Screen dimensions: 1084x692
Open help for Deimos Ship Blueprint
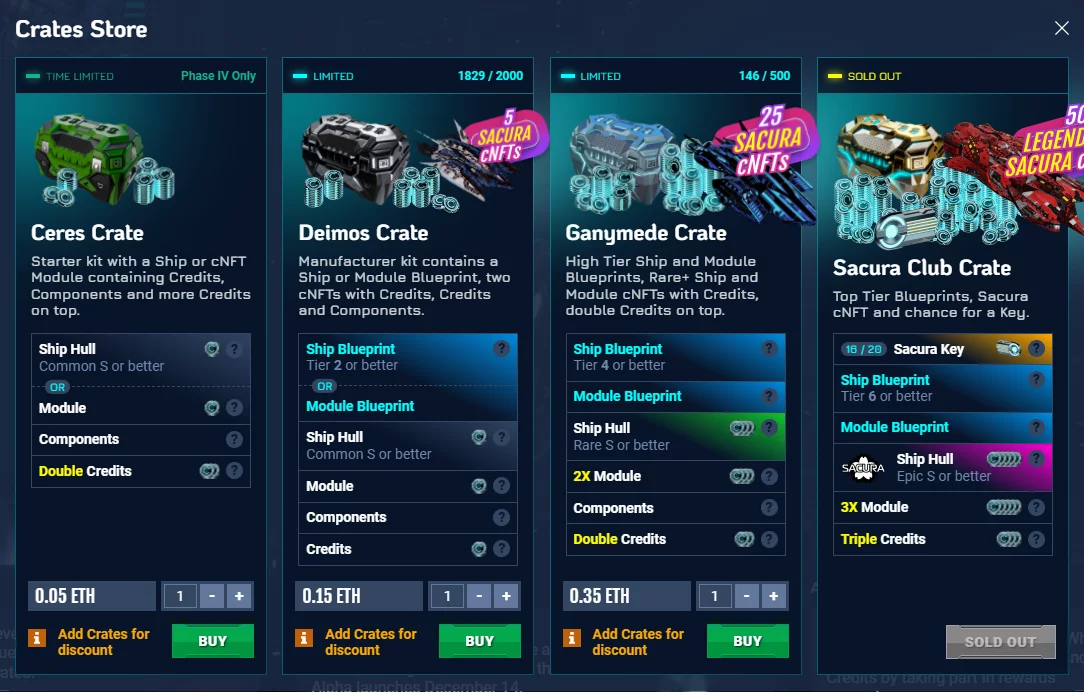(x=501, y=348)
